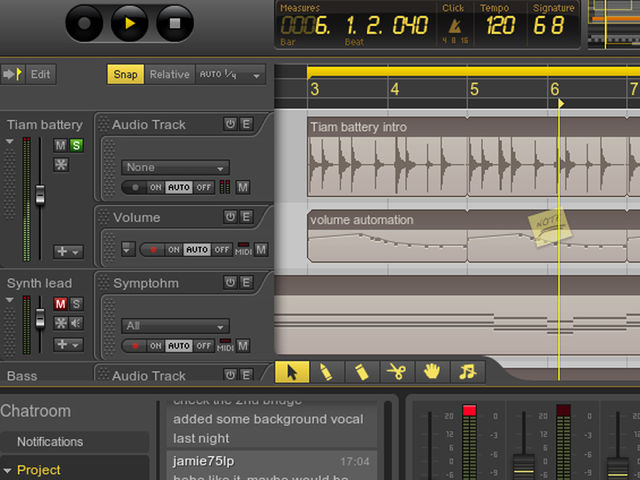Click the record button in transport
This screenshot has width=640, height=480.
point(84,23)
